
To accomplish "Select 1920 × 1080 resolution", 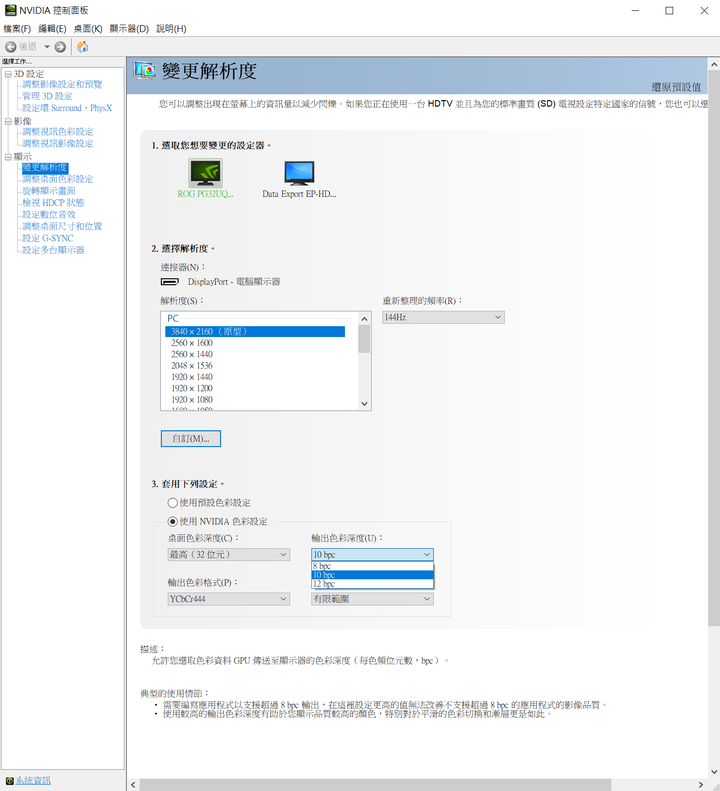I will [x=192, y=400].
